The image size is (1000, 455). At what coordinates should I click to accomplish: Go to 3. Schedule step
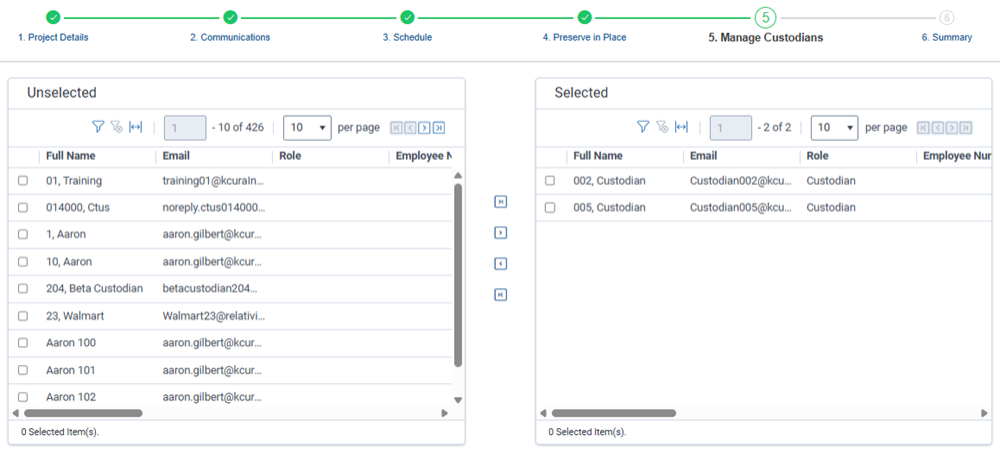408,38
